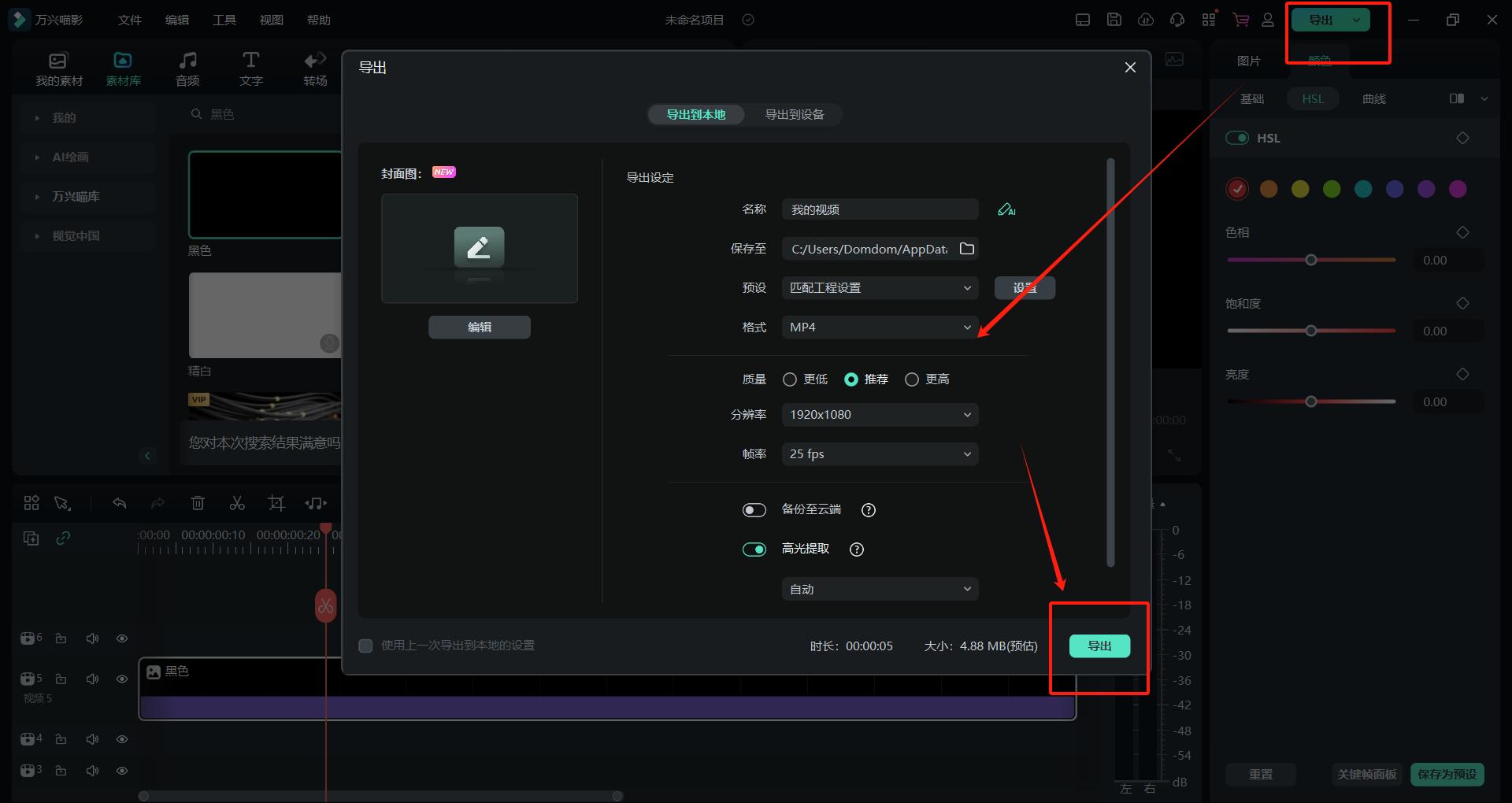Click the delete trash icon in timeline toolbar

point(198,503)
